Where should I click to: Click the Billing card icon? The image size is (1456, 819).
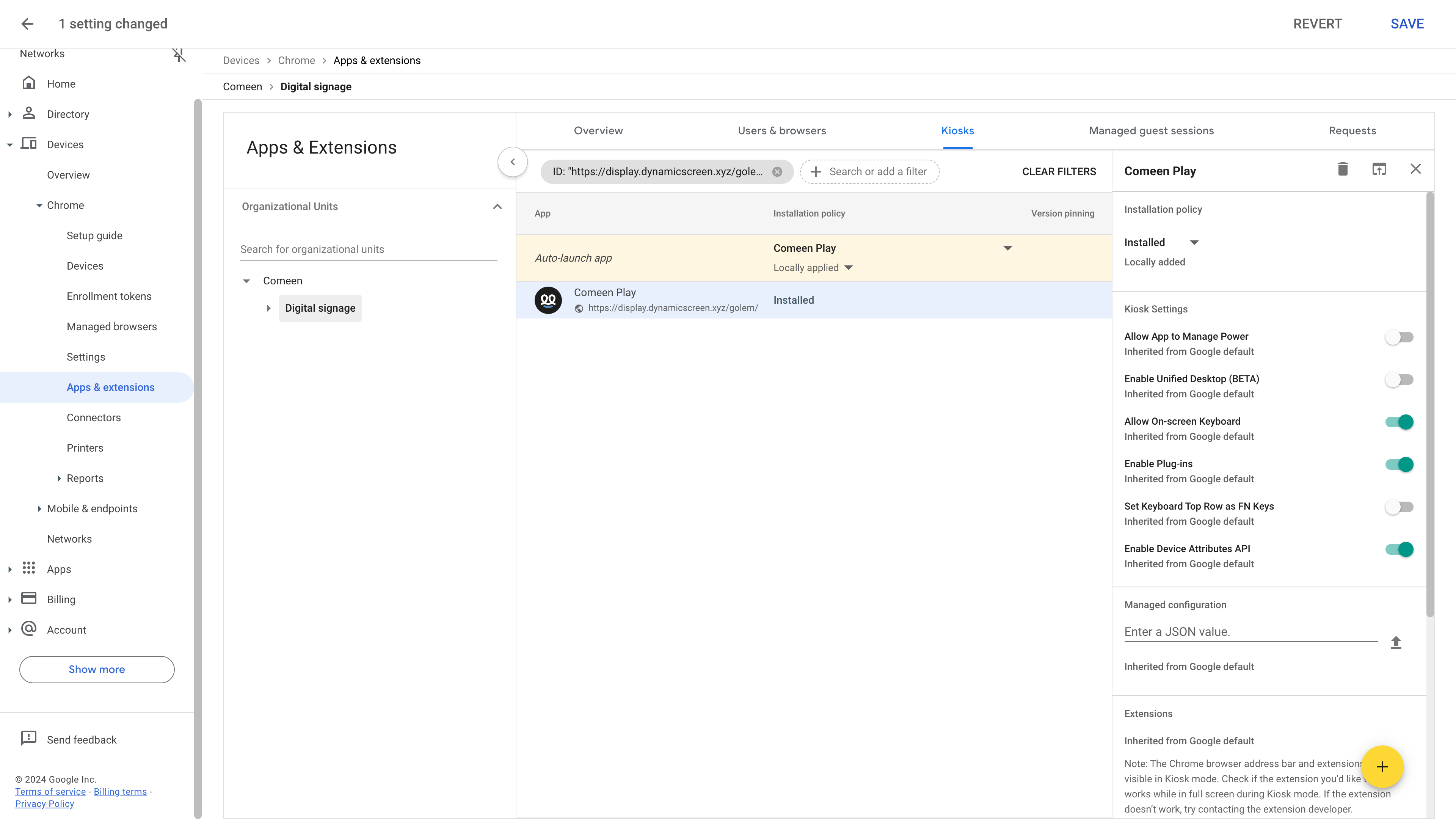pos(29,599)
